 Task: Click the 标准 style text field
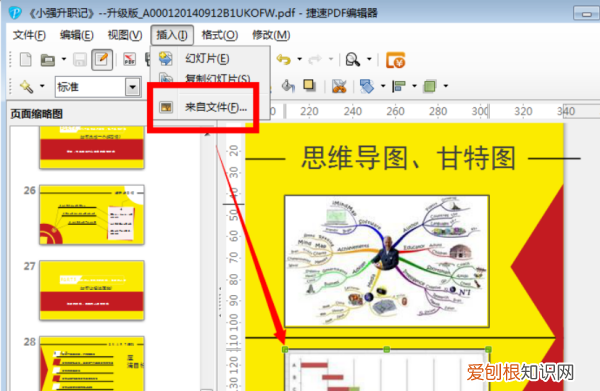pyautogui.click(x=90, y=87)
